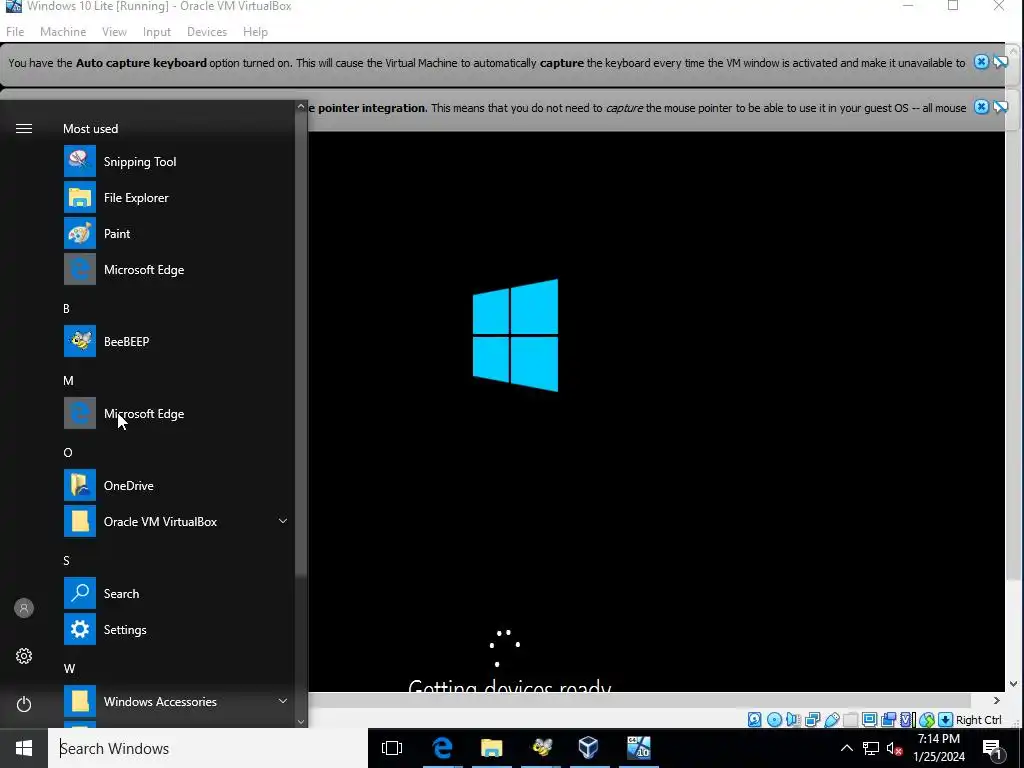Click mouse integration indicator in status bar

(x=927, y=720)
